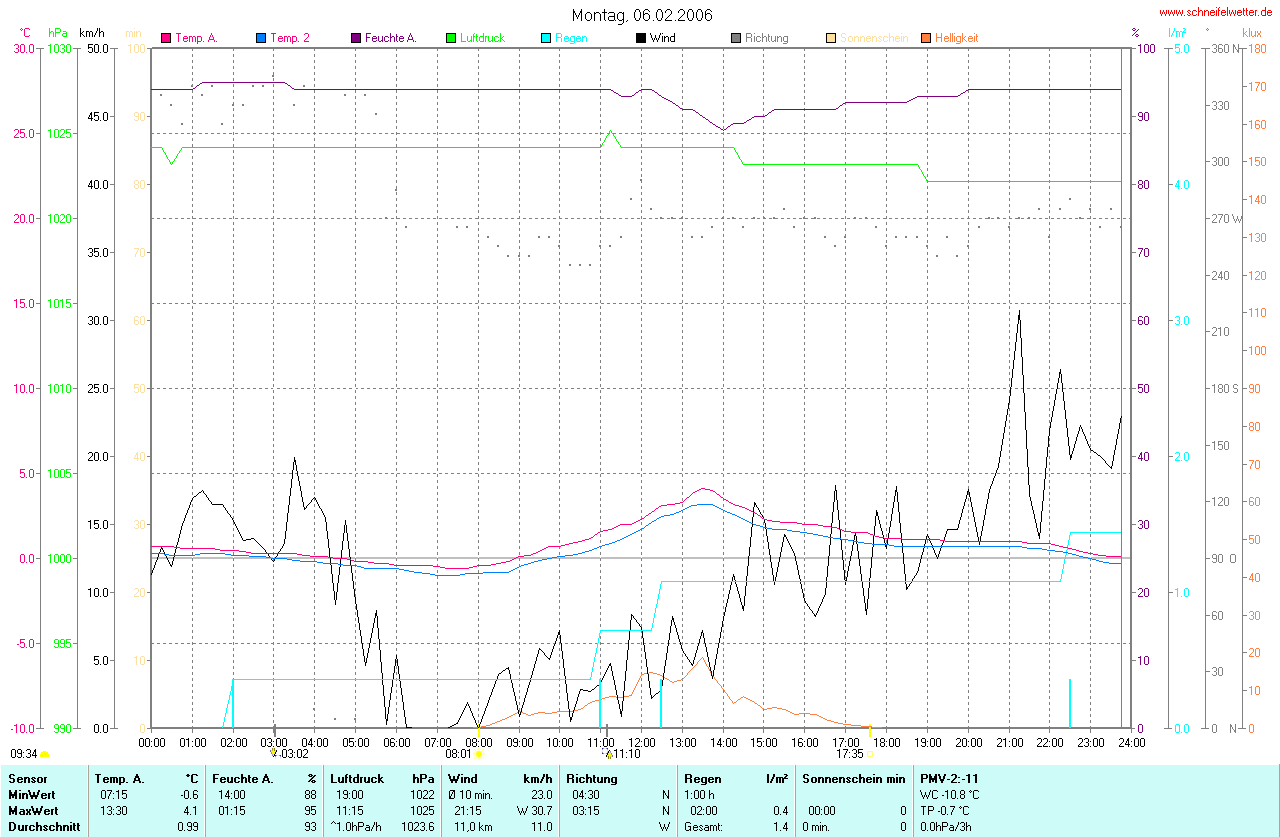Click the chart title 'Montag, 06.02.2006'
Viewport: 1280px width, 837px height.
pos(642,15)
